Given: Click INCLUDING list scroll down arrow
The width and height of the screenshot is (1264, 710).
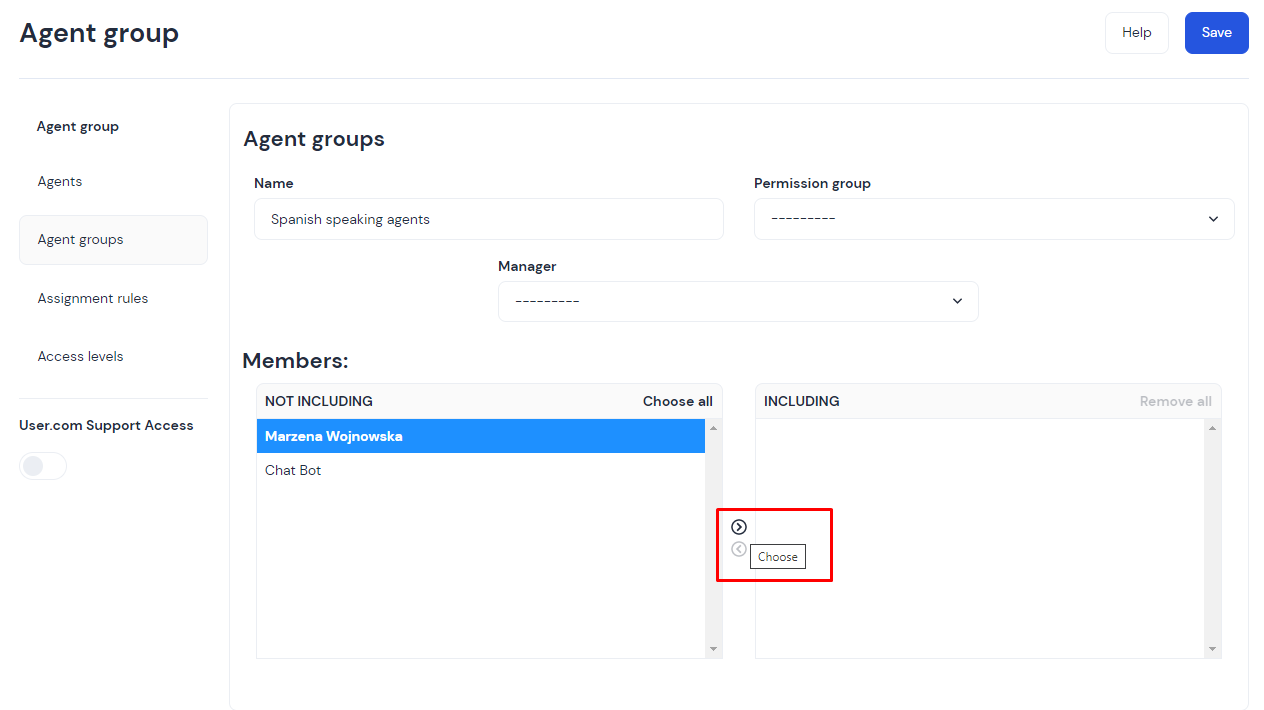Looking at the screenshot, I should [1212, 649].
